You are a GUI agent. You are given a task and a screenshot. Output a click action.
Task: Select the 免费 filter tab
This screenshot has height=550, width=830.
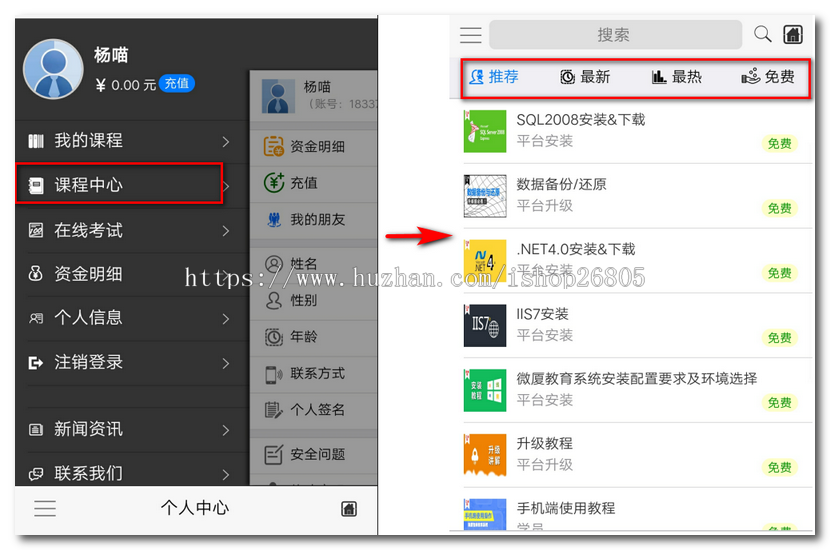(768, 77)
